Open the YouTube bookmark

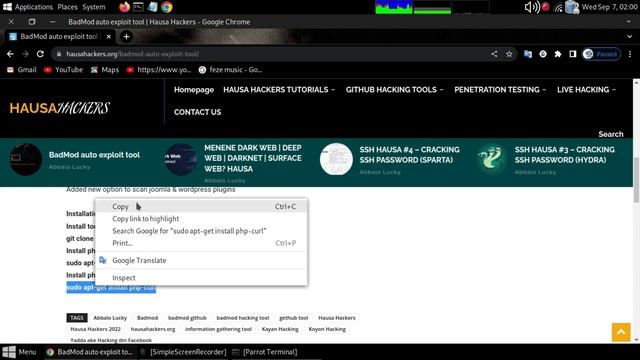(x=63, y=70)
